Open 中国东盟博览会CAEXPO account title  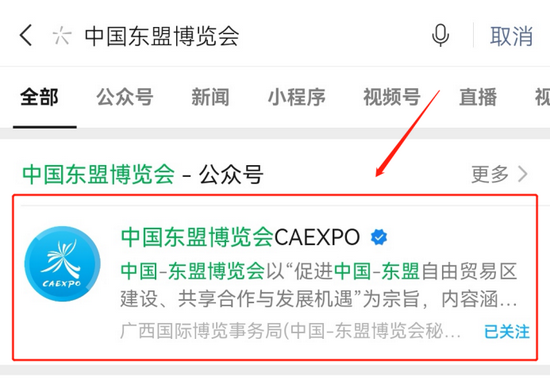pyautogui.click(x=240, y=237)
